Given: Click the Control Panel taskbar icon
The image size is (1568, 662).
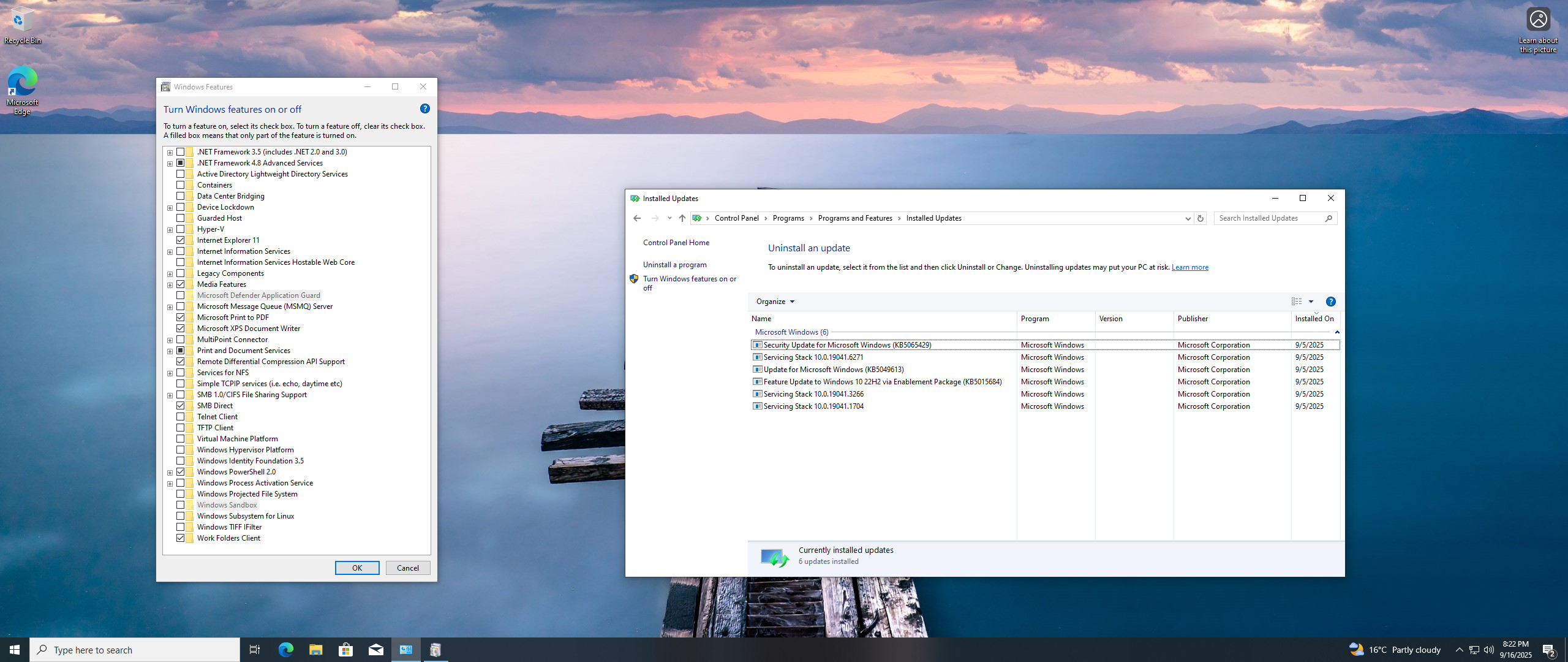Looking at the screenshot, I should (x=405, y=650).
